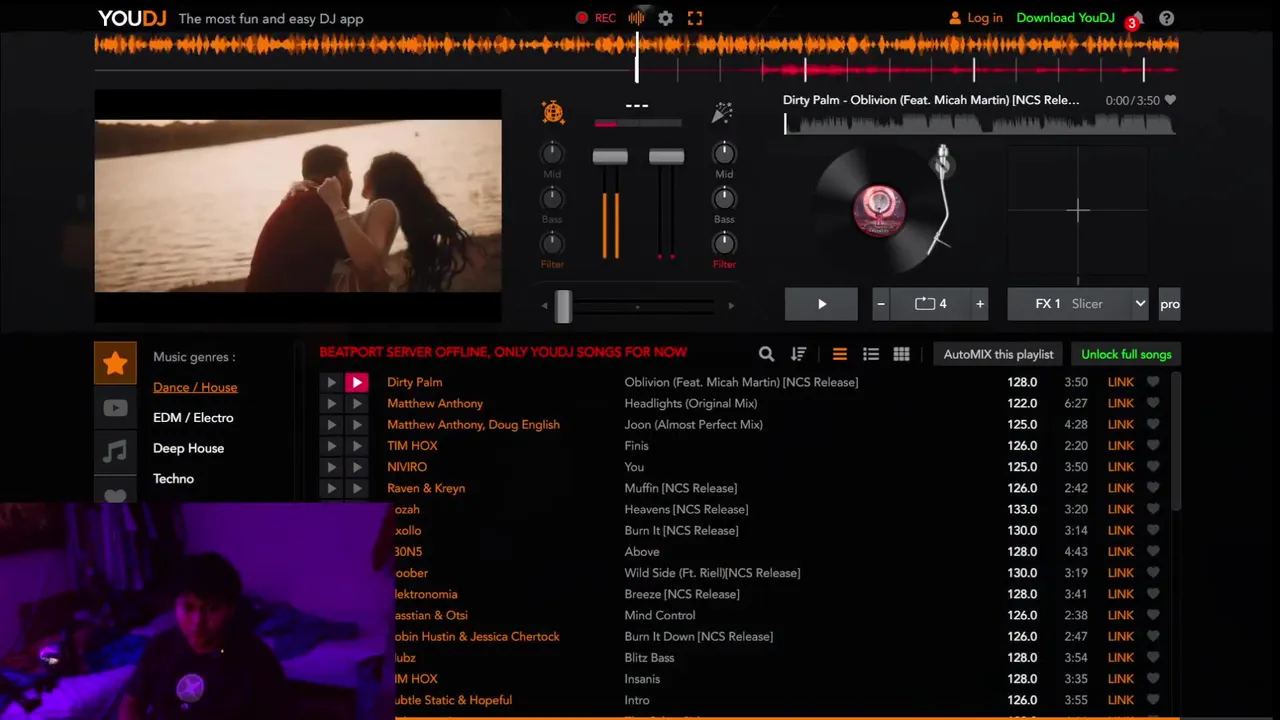Viewport: 1280px width, 720px height.
Task: Play the right deck with the play button
Action: (821, 304)
